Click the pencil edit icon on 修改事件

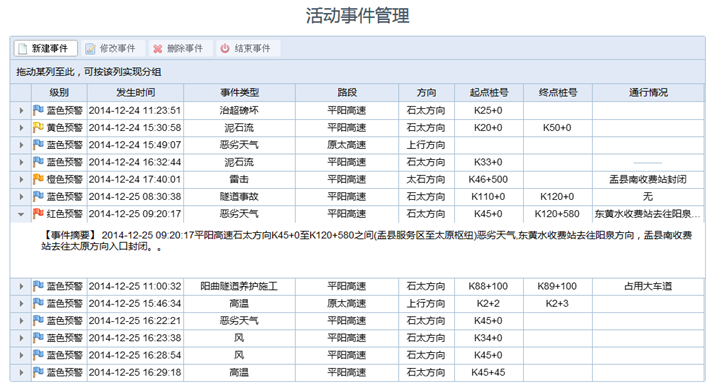[90, 49]
